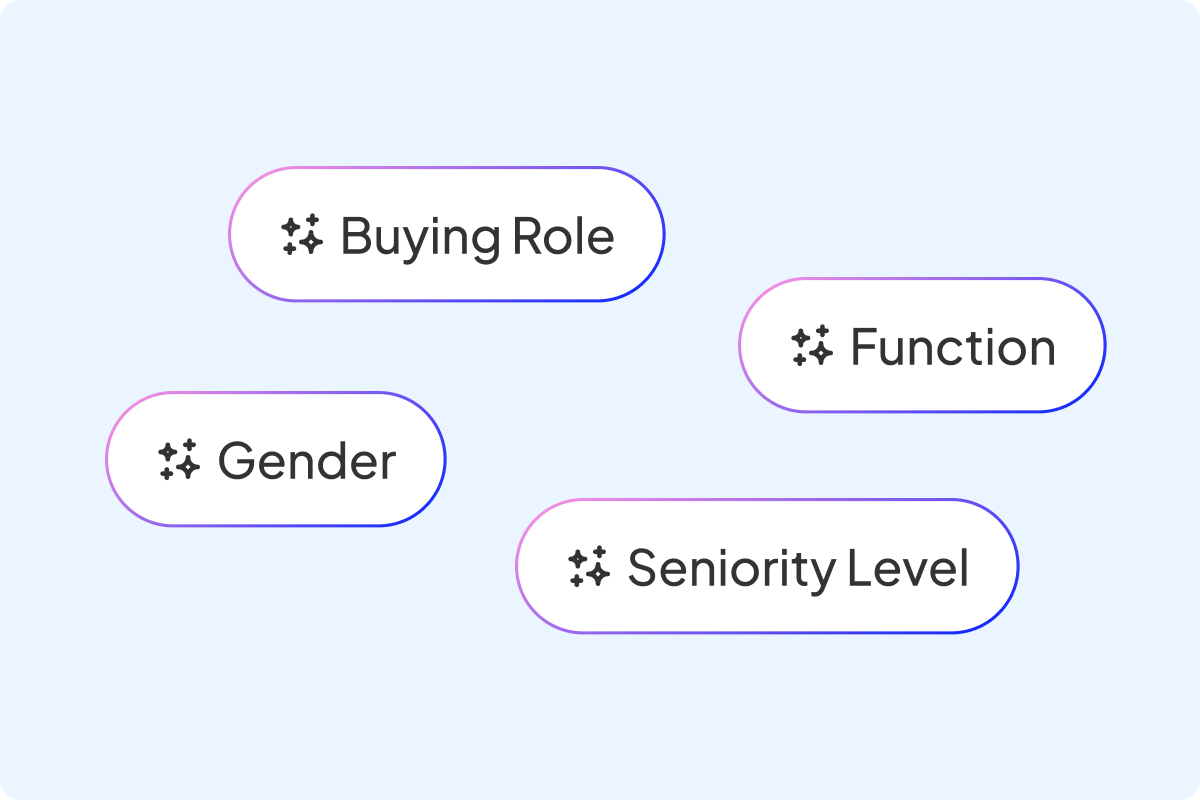Choose the AI attribute chip labeled Function
This screenshot has width=1200, height=800.
point(922,345)
